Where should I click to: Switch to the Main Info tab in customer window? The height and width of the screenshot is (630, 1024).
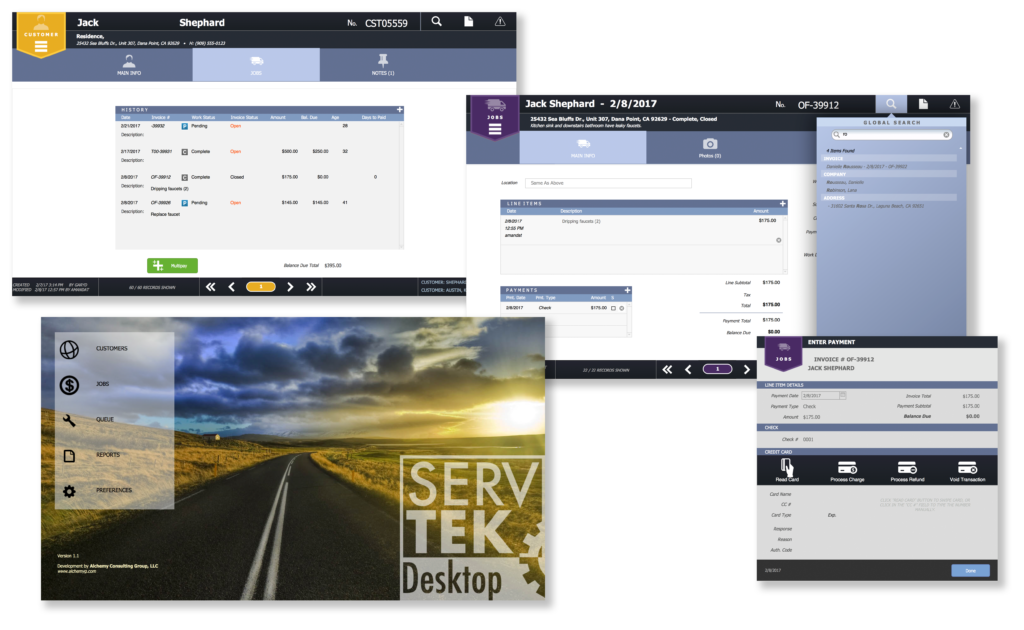pyautogui.click(x=129, y=65)
